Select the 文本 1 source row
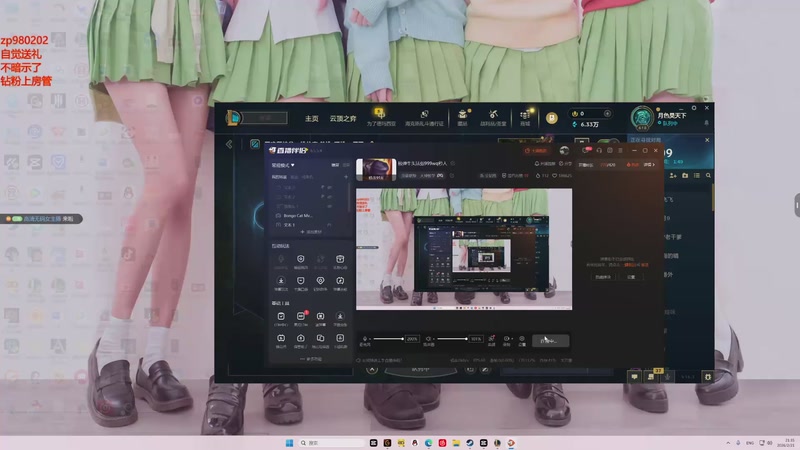This screenshot has height=450, width=800. click(x=304, y=224)
